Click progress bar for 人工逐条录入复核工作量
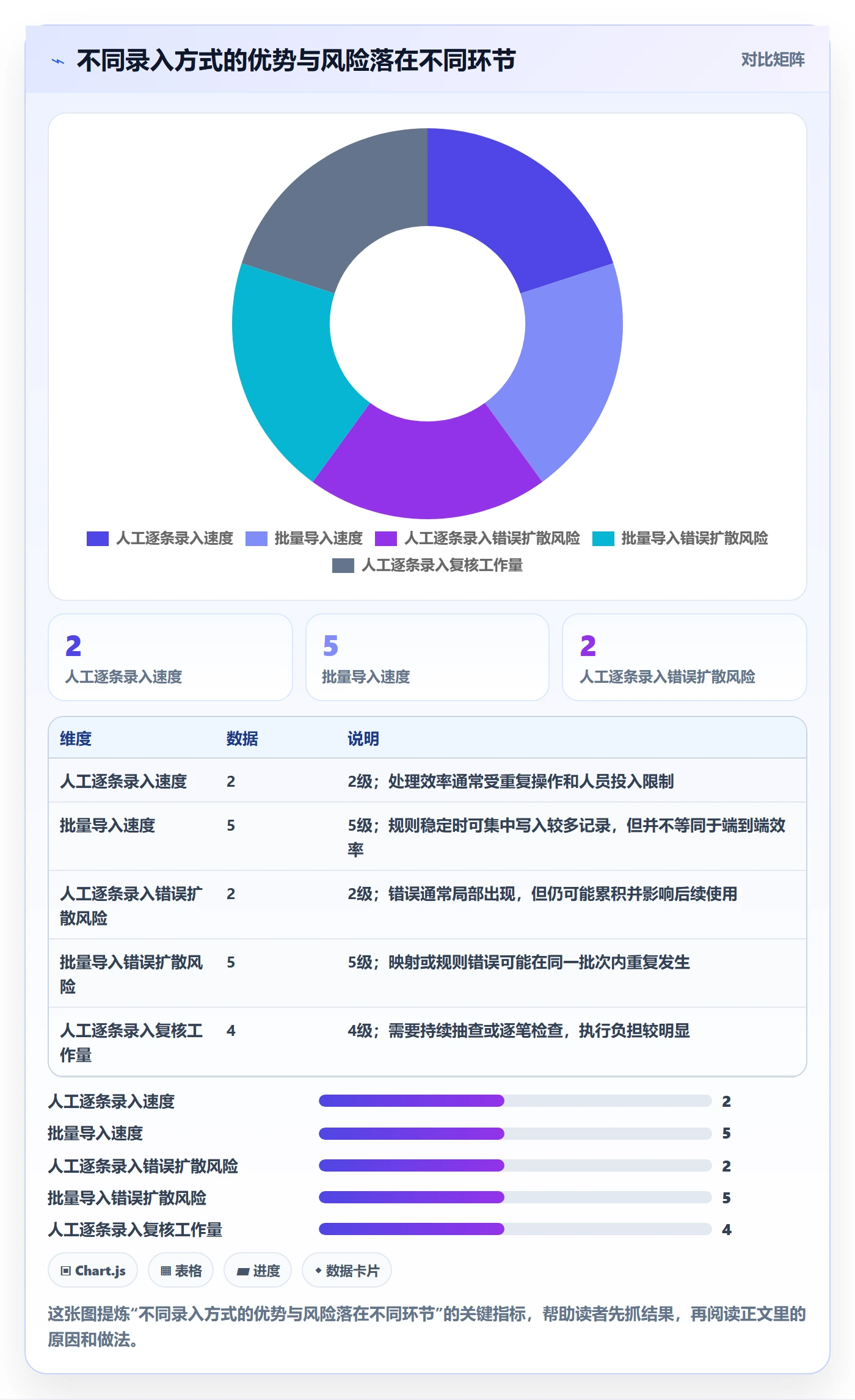Viewport: 855px width, 1400px height. tap(515, 1229)
